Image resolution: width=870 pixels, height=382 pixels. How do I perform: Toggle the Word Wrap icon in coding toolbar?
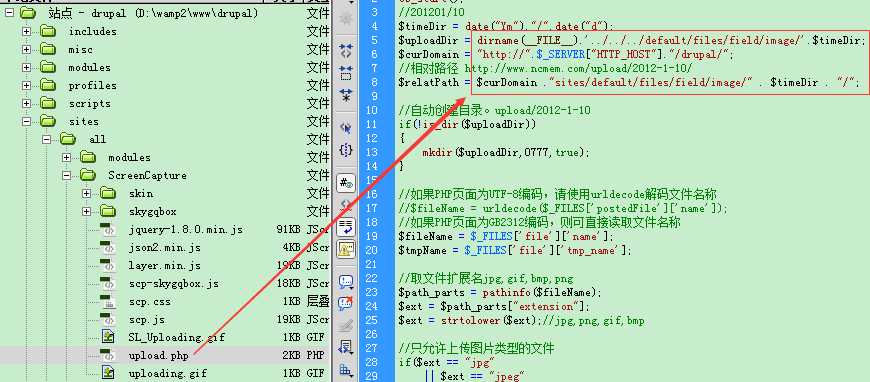[346, 227]
